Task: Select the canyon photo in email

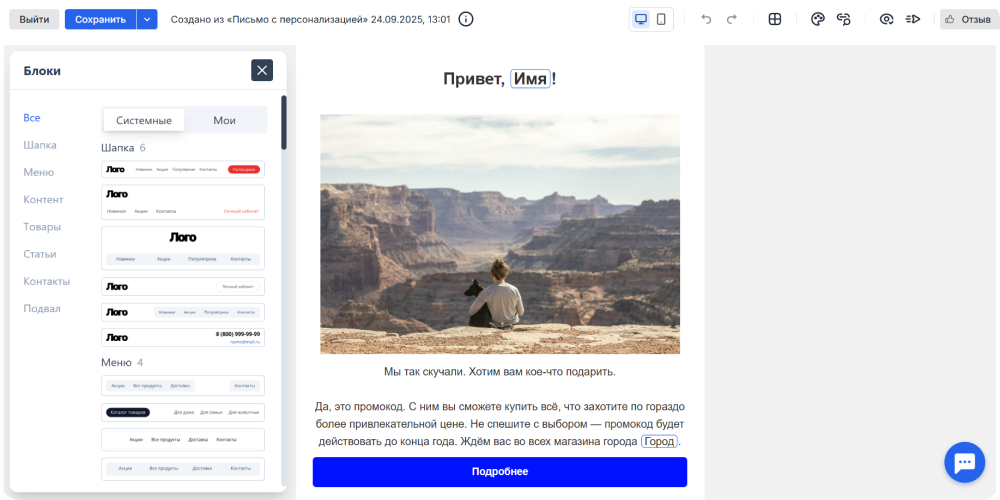Action: coord(500,234)
